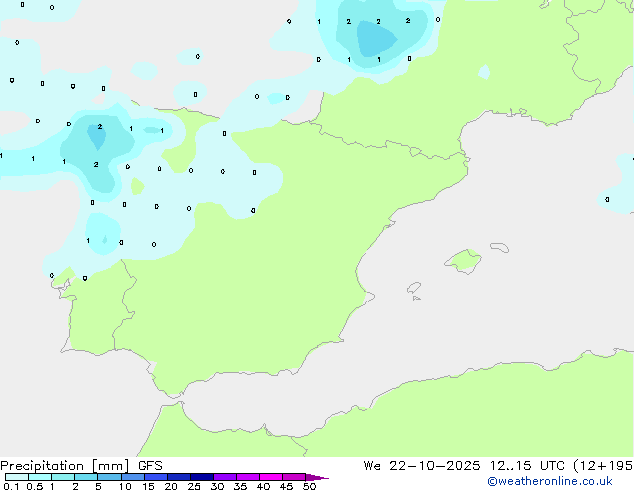
Task: Click the '35' legend scale label
Action: (x=240, y=486)
